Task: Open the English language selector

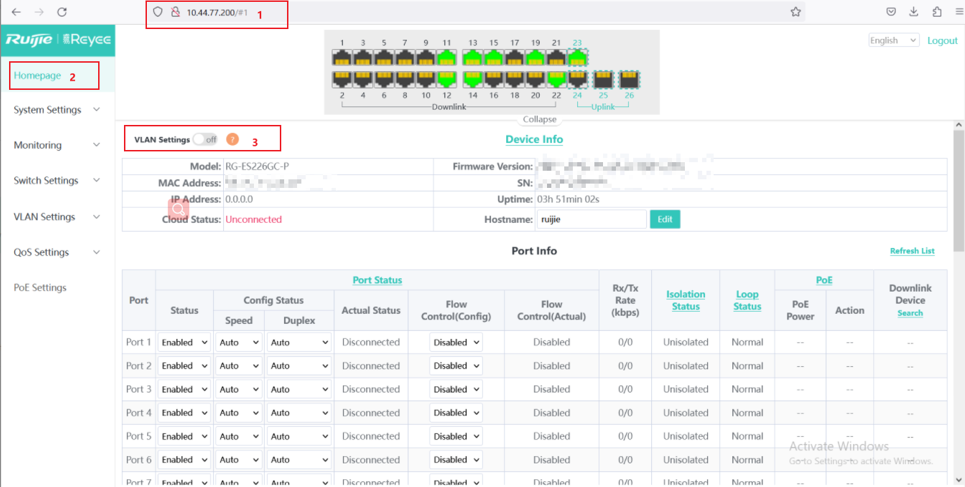Action: tap(893, 41)
